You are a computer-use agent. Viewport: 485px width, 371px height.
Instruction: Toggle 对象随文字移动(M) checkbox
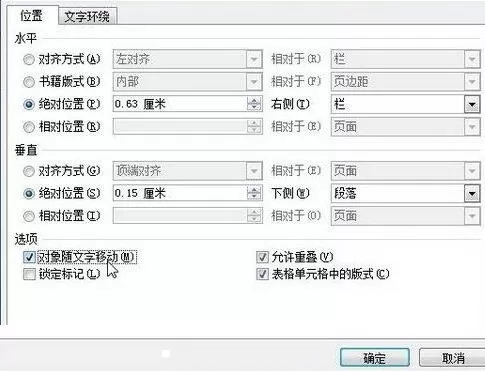[x=29, y=257]
